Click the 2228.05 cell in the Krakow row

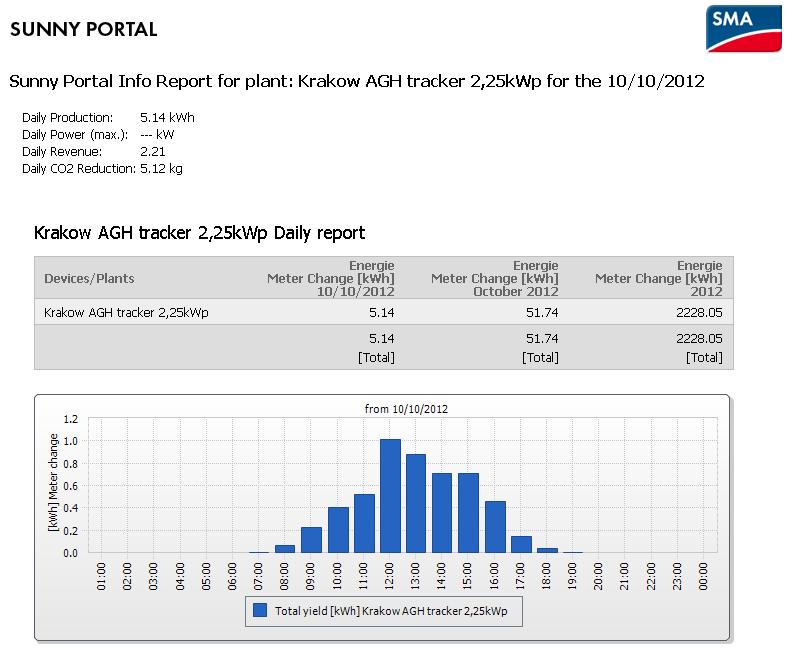coord(699,313)
